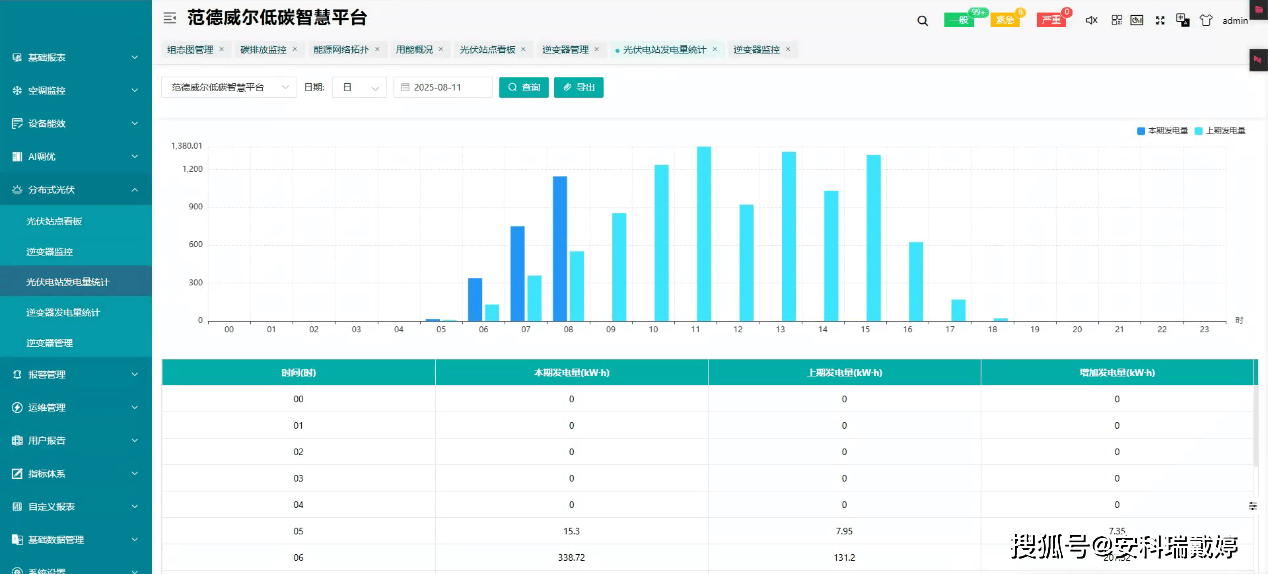The image size is (1268, 574).
Task: Open the dashboard monitor screen icon
Action: pos(1137,19)
